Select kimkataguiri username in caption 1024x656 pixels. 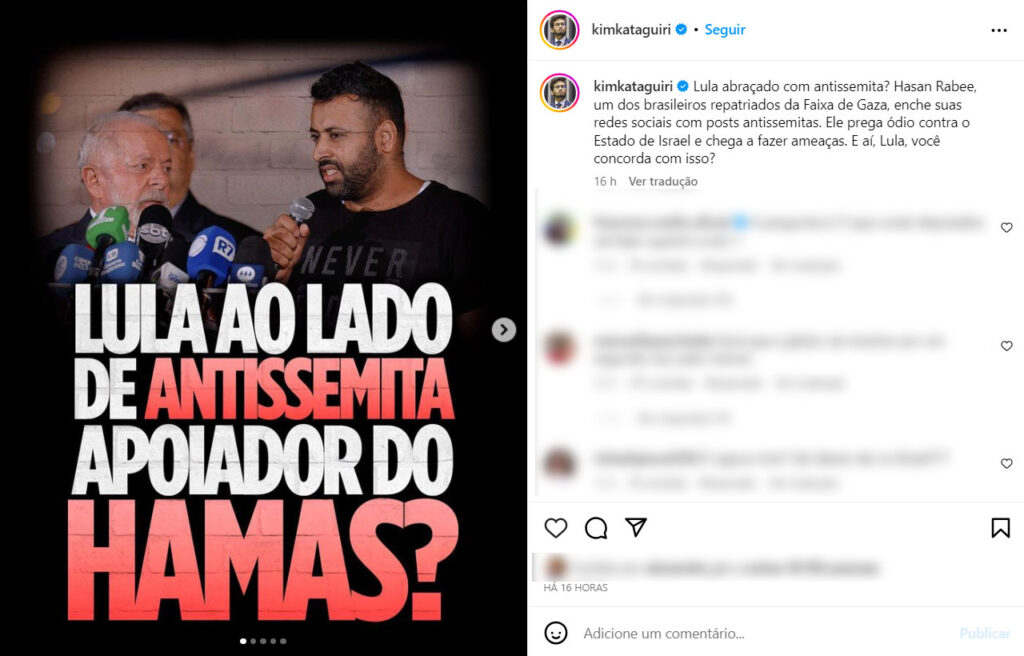coord(633,86)
